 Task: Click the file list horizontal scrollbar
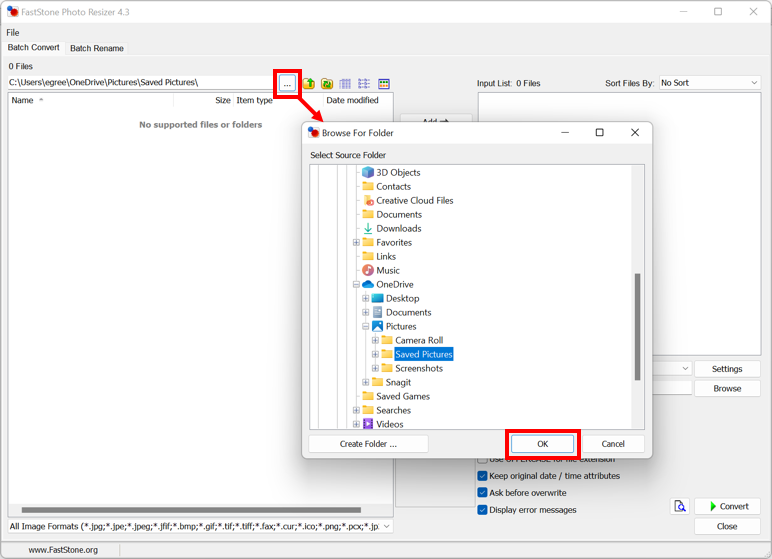(191, 510)
